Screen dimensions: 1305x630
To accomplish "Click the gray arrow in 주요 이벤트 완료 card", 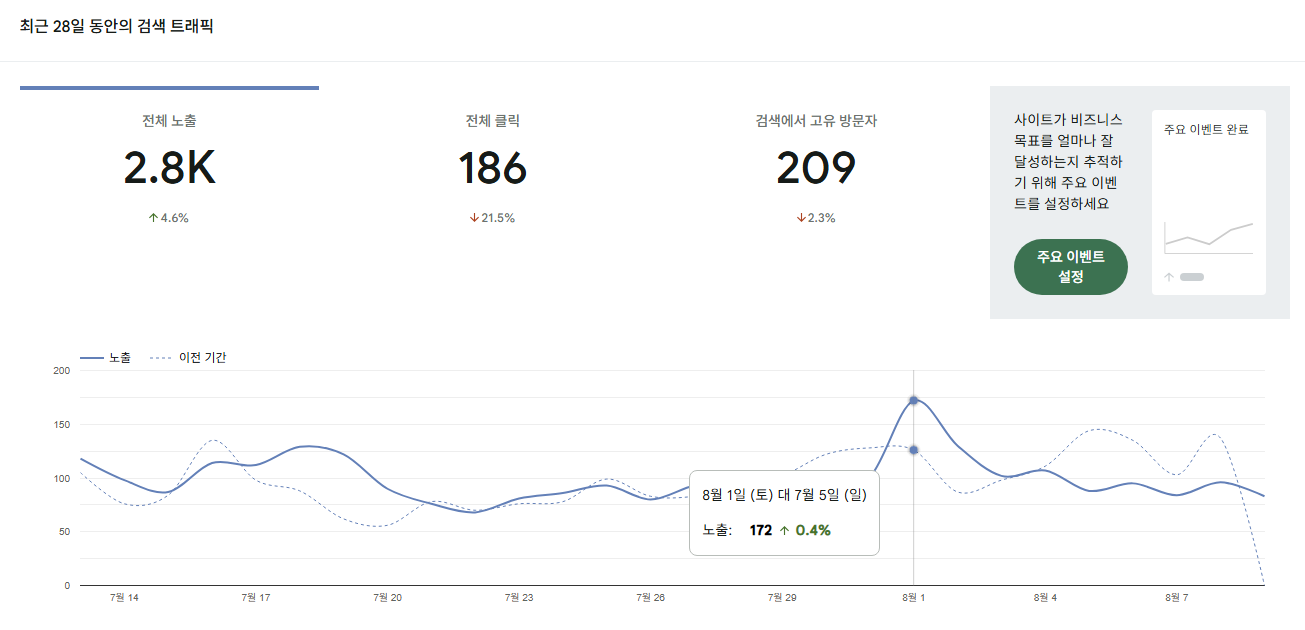I will click(x=1169, y=277).
